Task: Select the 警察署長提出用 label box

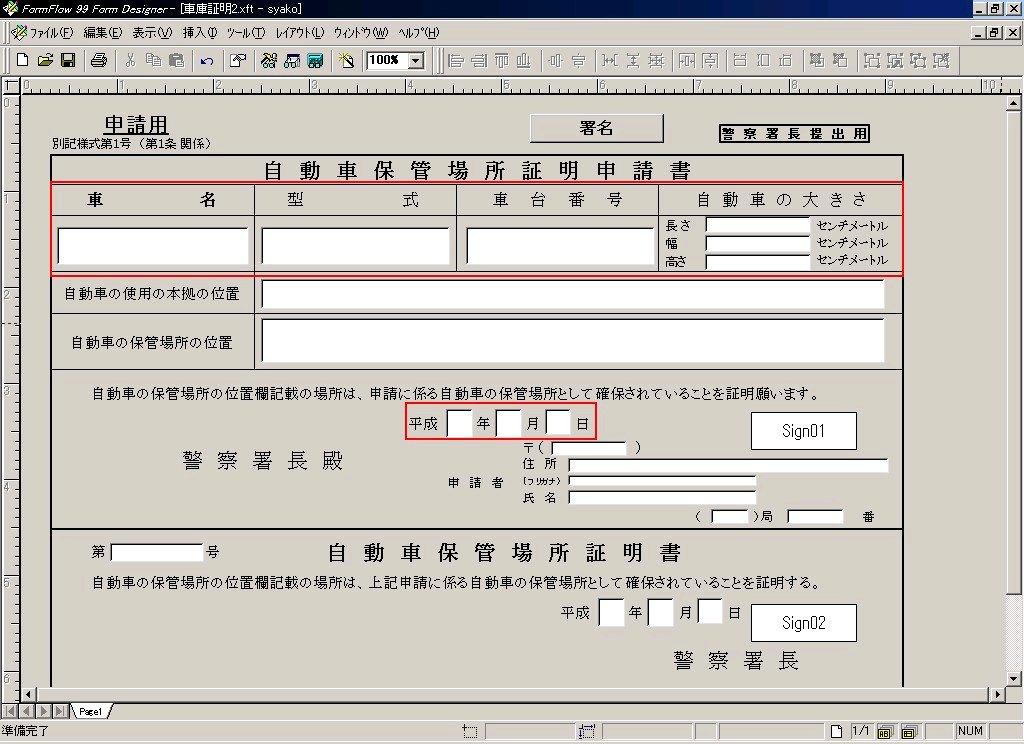Action: point(794,134)
